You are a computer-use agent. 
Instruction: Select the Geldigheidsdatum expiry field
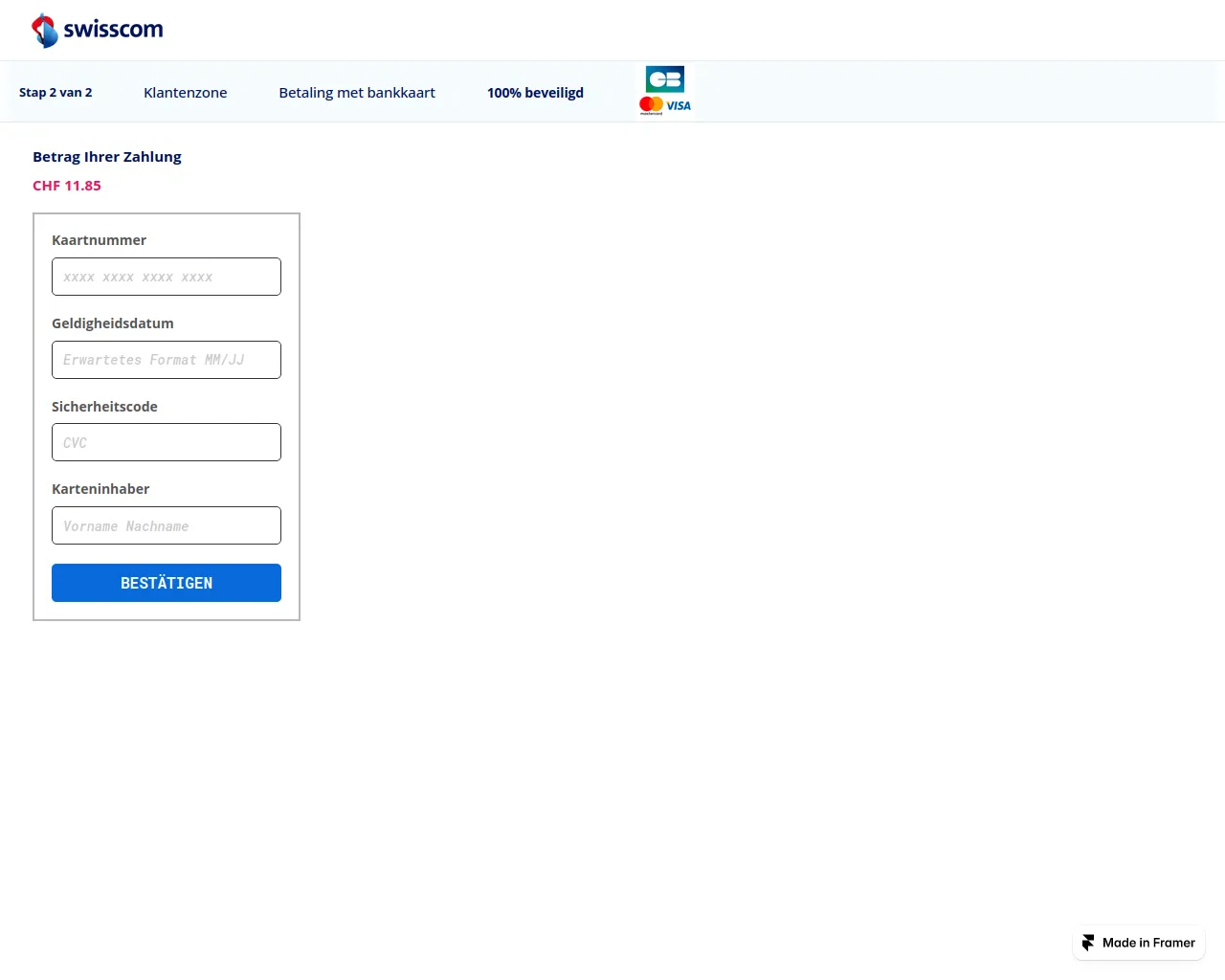(166, 360)
